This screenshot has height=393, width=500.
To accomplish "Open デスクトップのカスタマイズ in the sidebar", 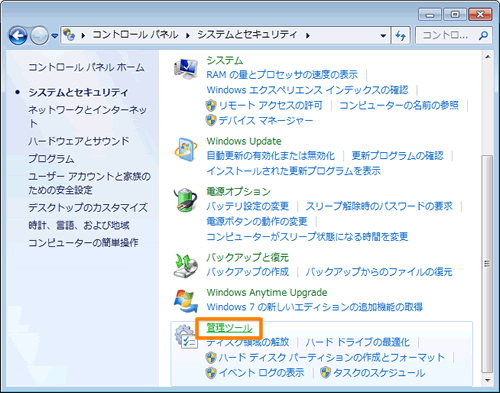I will pyautogui.click(x=88, y=207).
